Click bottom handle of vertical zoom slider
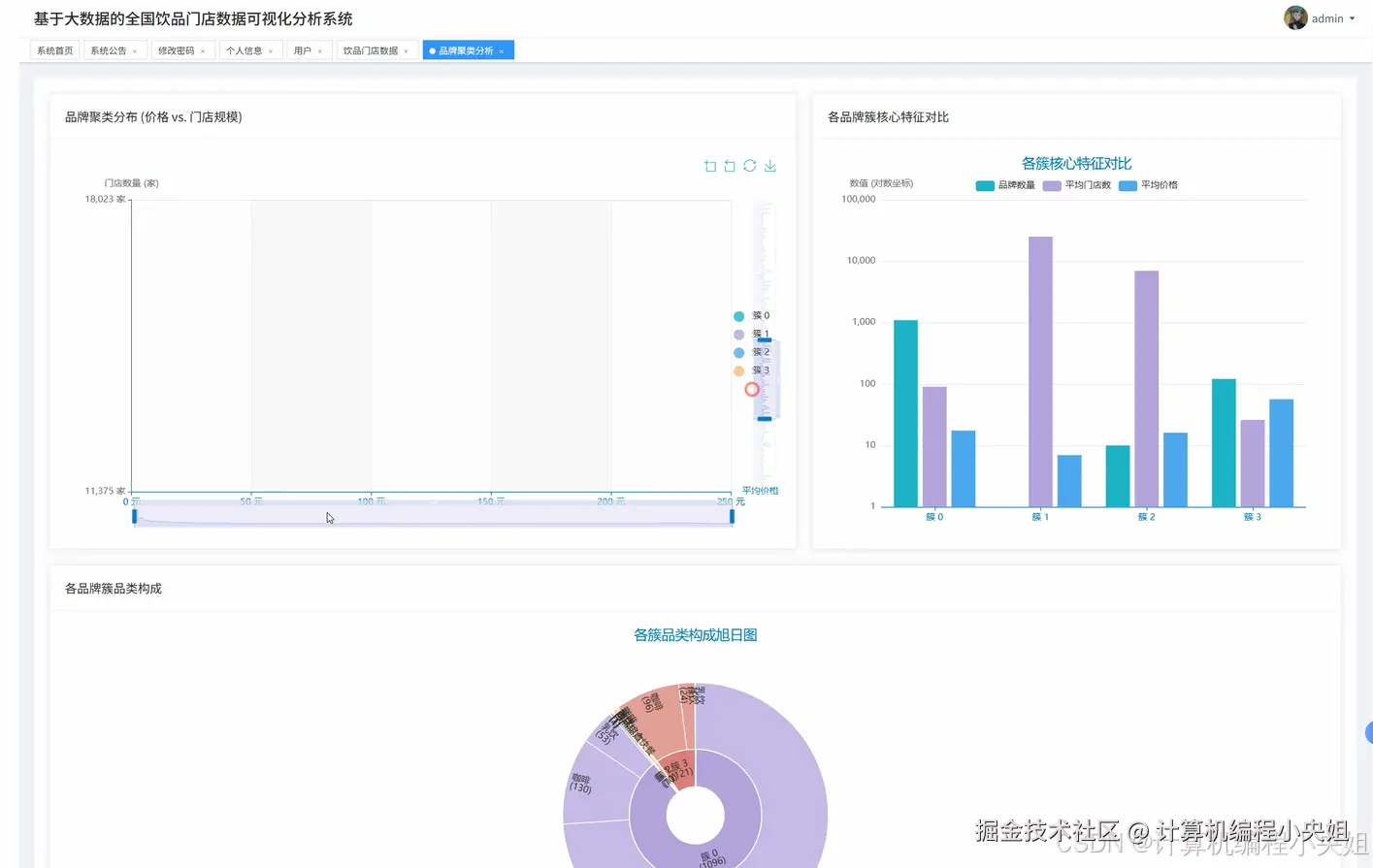 pos(765,418)
